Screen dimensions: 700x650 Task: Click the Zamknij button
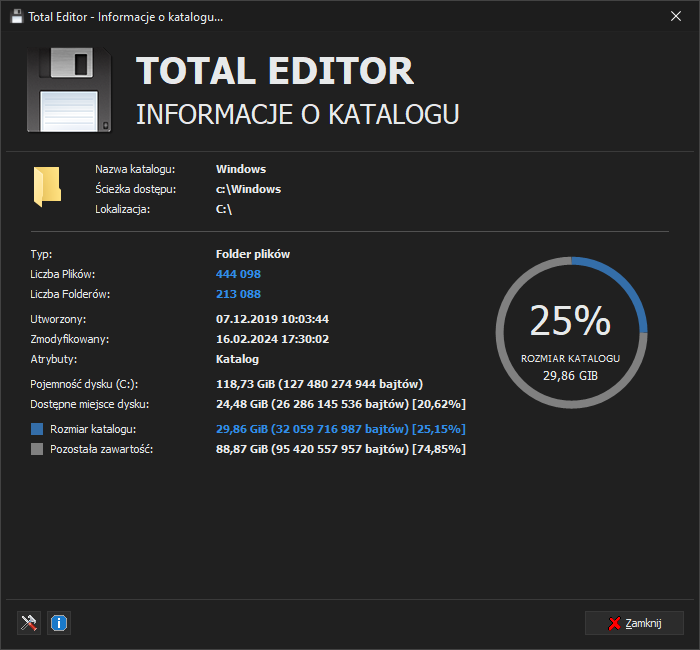[x=634, y=623]
